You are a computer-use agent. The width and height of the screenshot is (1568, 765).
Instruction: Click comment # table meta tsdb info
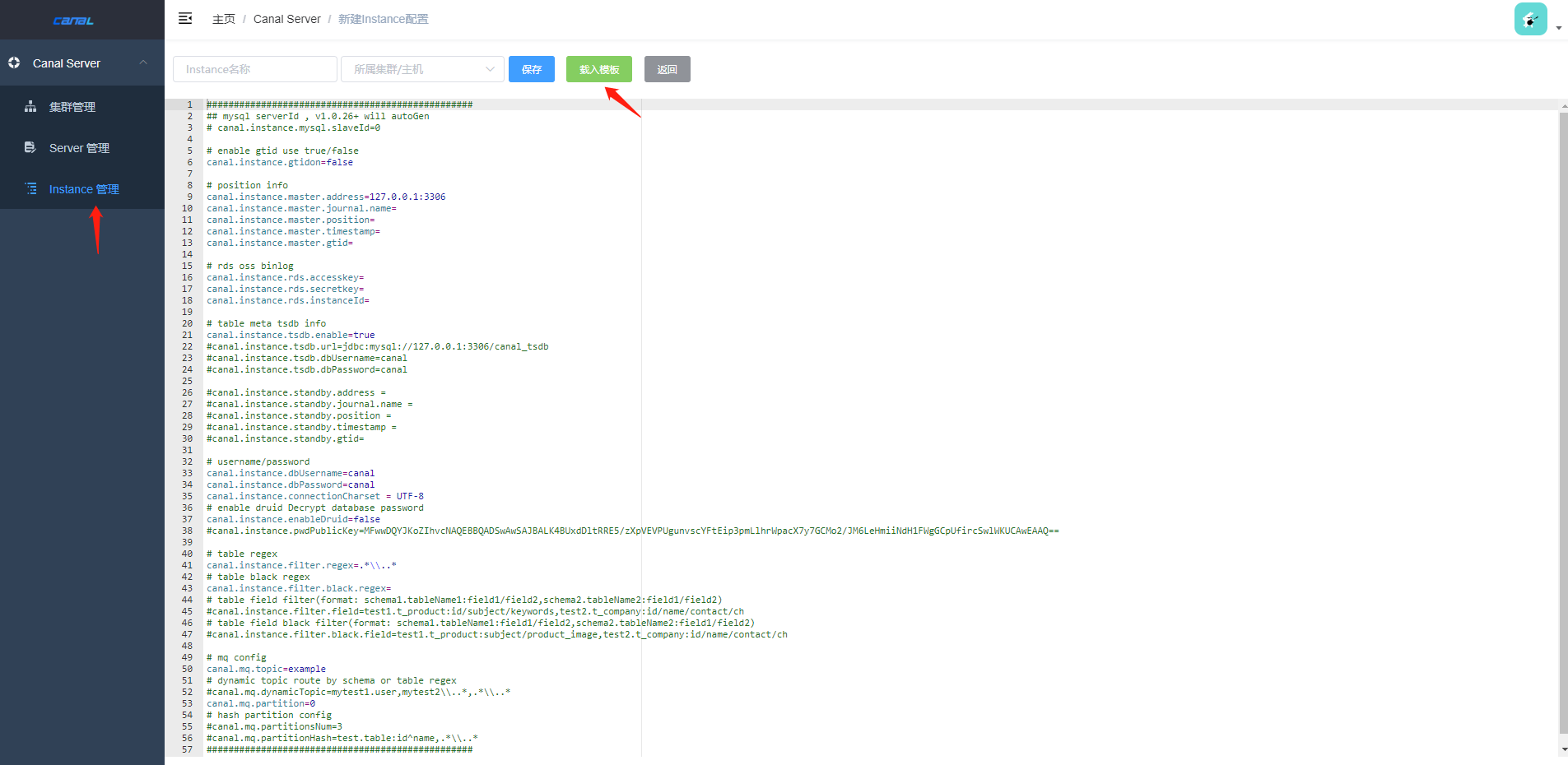point(266,323)
